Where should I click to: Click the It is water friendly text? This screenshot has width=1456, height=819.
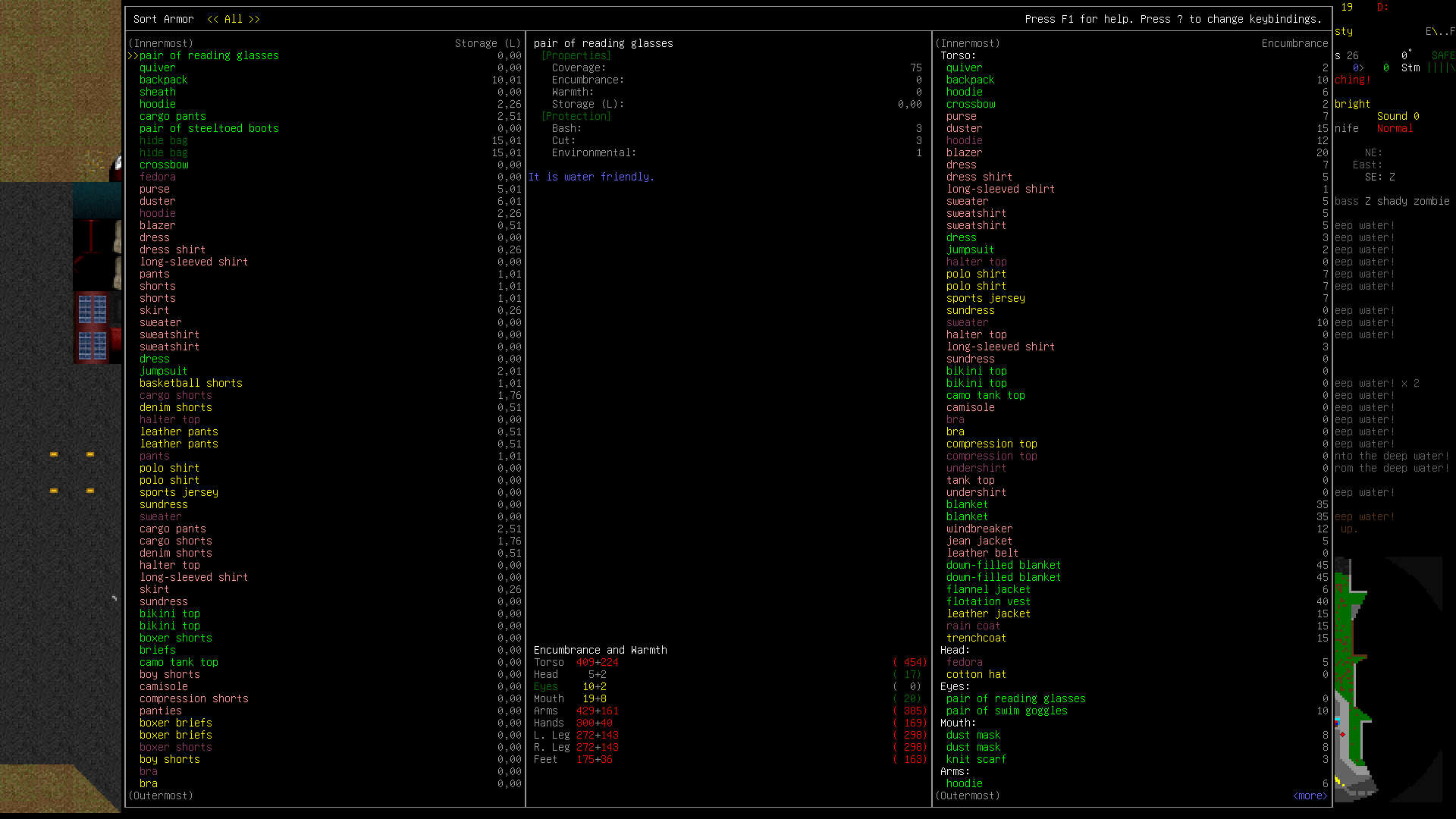pyautogui.click(x=591, y=177)
